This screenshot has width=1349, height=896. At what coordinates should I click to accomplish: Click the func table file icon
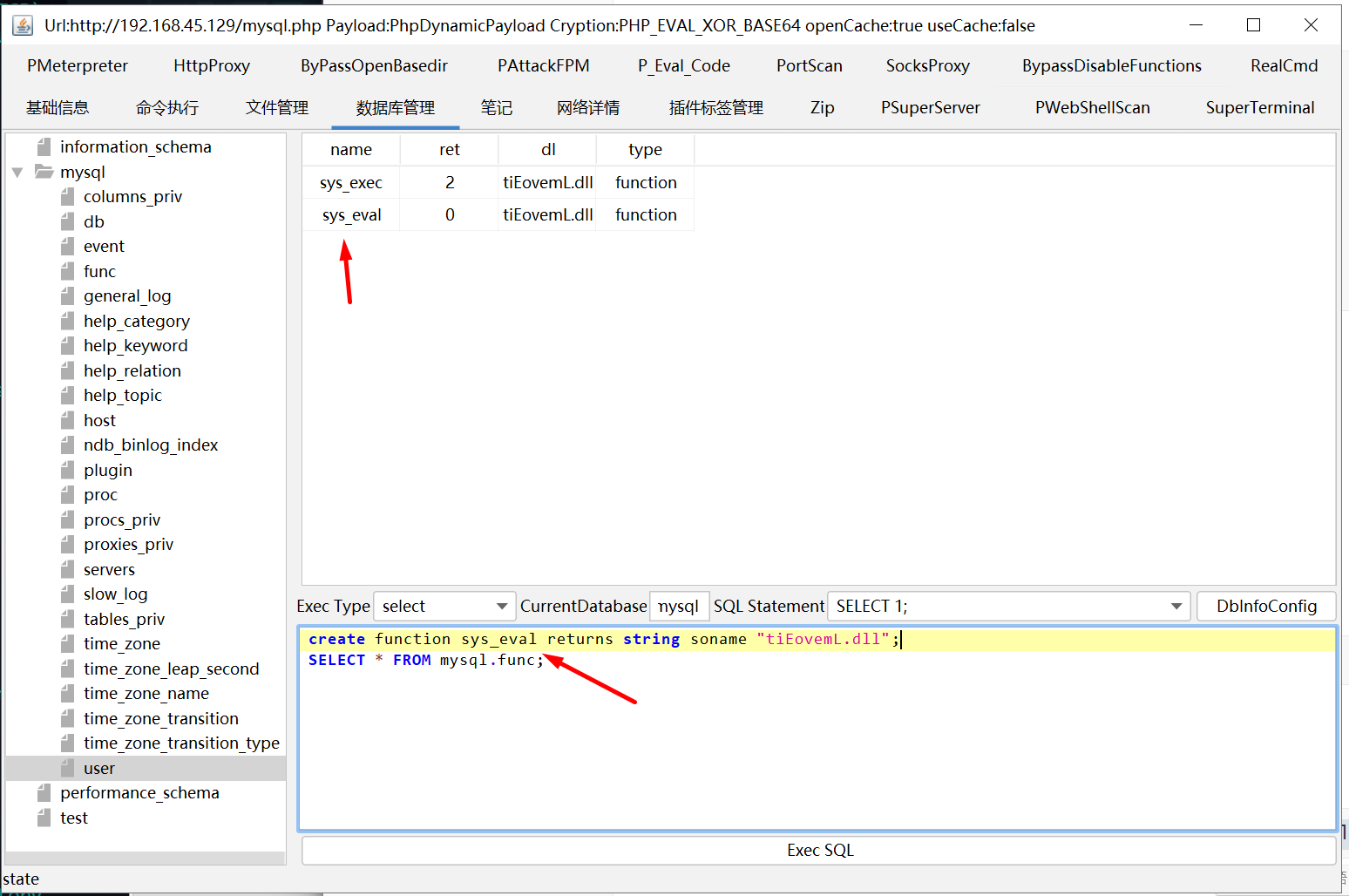[68, 271]
